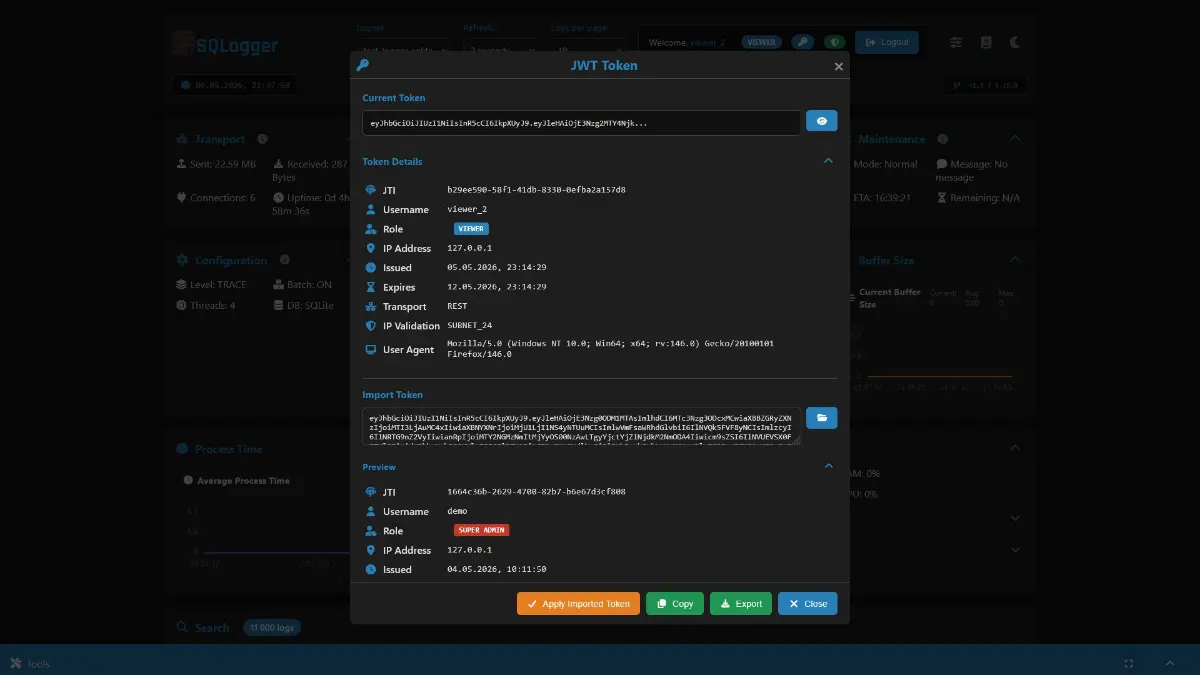Select the Mozilla/5.0 User Agent string
Viewport: 1200px width, 675px height.
click(x=610, y=349)
